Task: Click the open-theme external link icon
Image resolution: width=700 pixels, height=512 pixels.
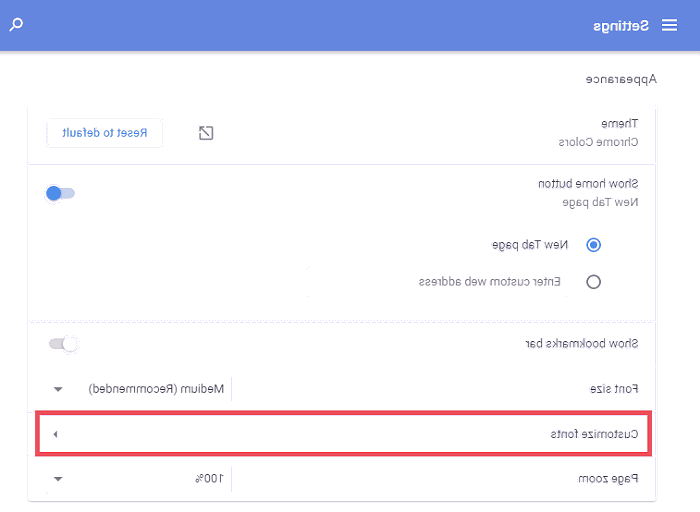Action: click(206, 133)
